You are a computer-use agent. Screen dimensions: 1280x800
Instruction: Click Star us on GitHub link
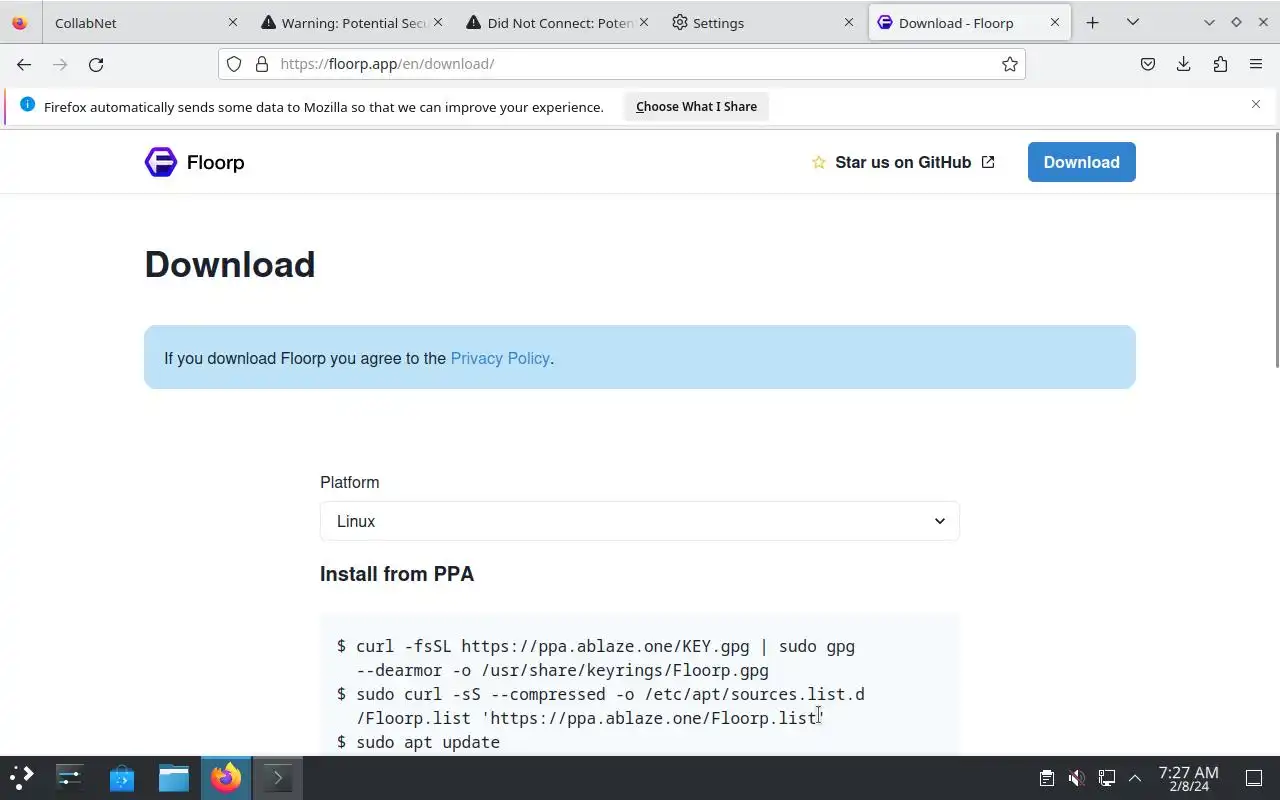[x=903, y=162]
